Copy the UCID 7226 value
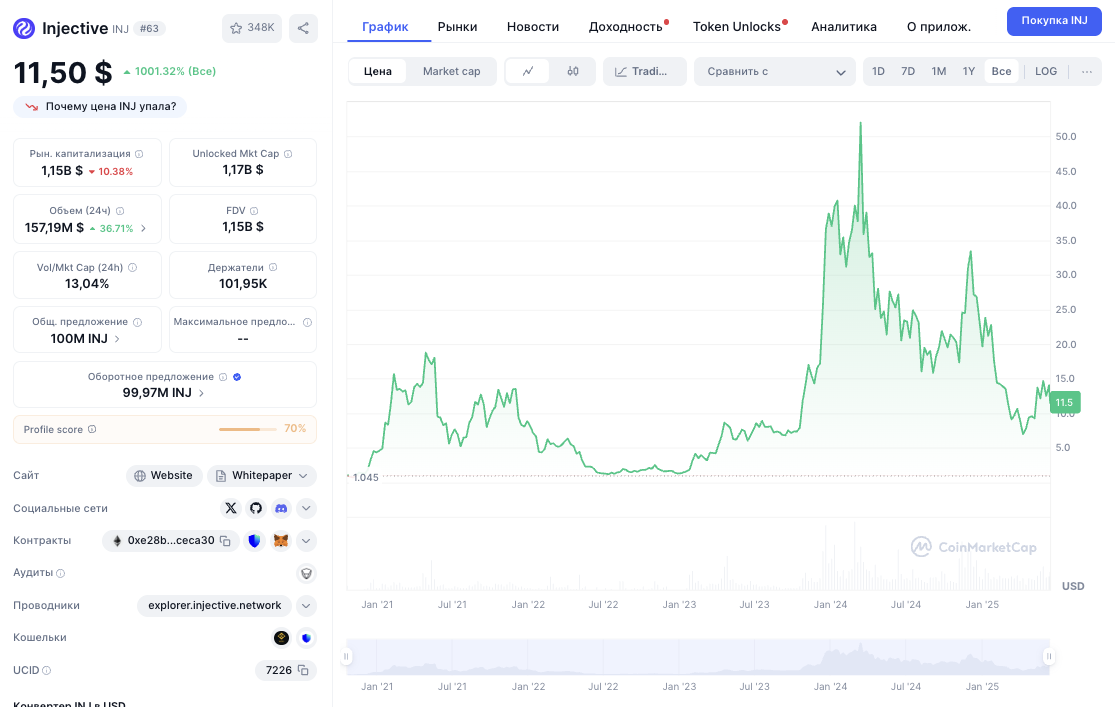This screenshot has width=1115, height=707. [303, 670]
